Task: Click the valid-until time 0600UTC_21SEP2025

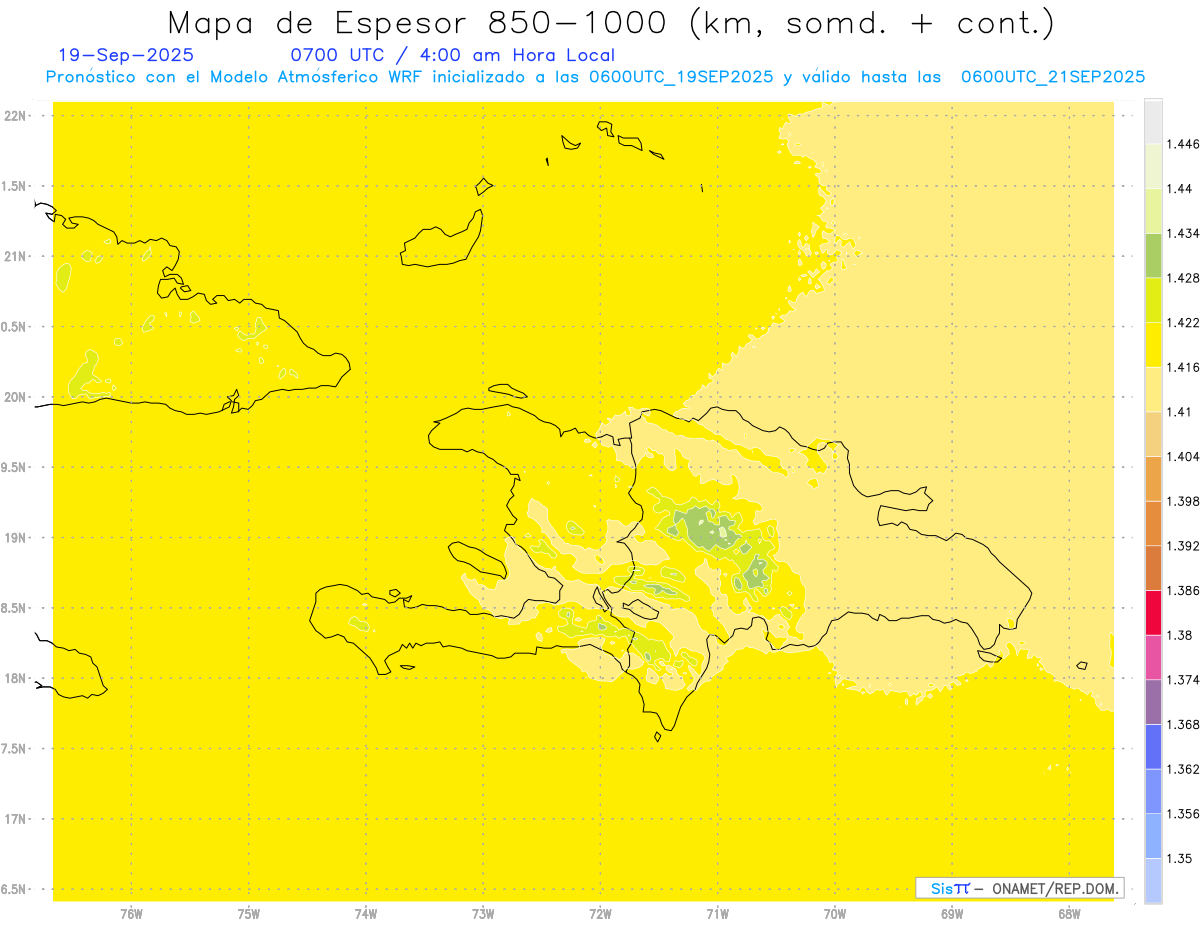Action: point(1052,77)
